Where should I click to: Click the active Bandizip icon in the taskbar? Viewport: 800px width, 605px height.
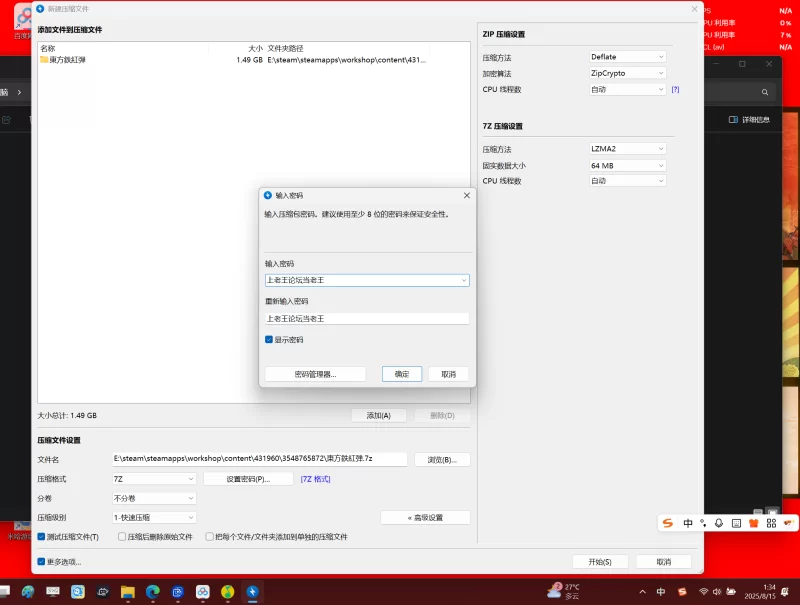pyautogui.click(x=253, y=592)
